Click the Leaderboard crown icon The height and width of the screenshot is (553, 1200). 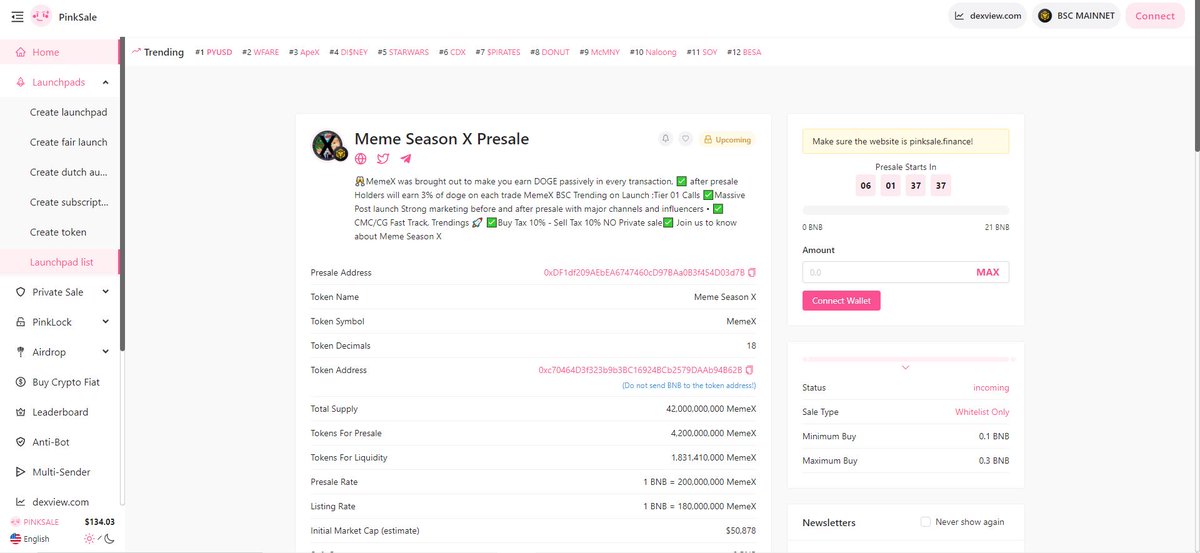[x=21, y=412]
